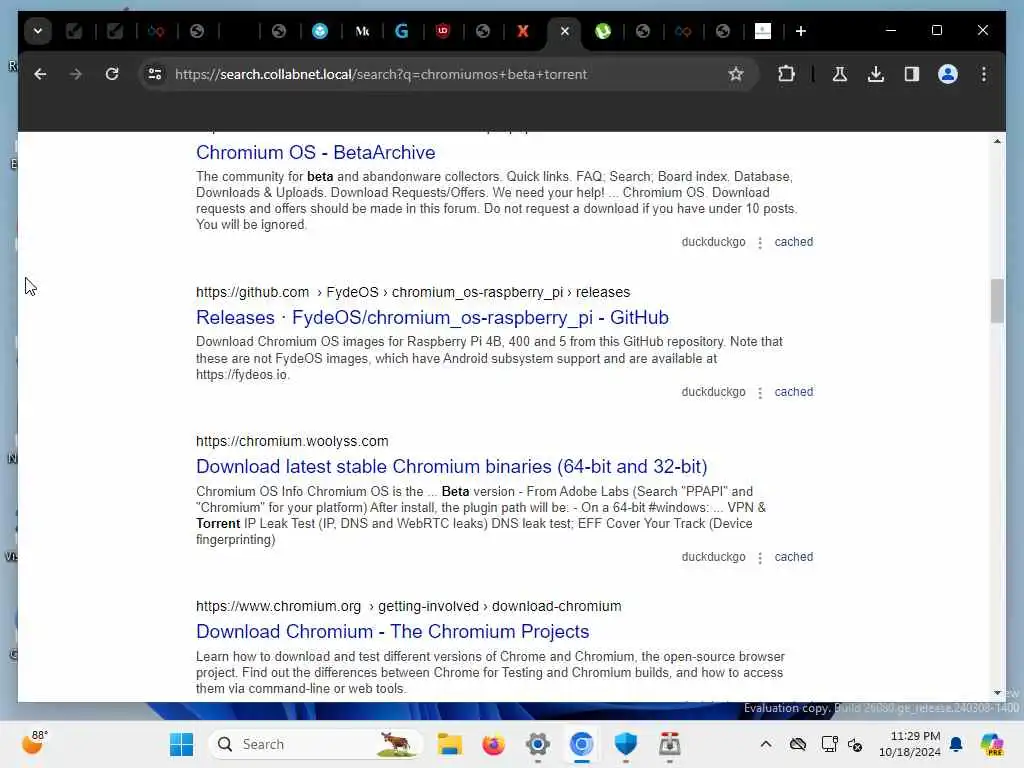Screen dimensions: 1024x768
Task: Open cached link for woolyss Chromium result
Action: click(793, 557)
